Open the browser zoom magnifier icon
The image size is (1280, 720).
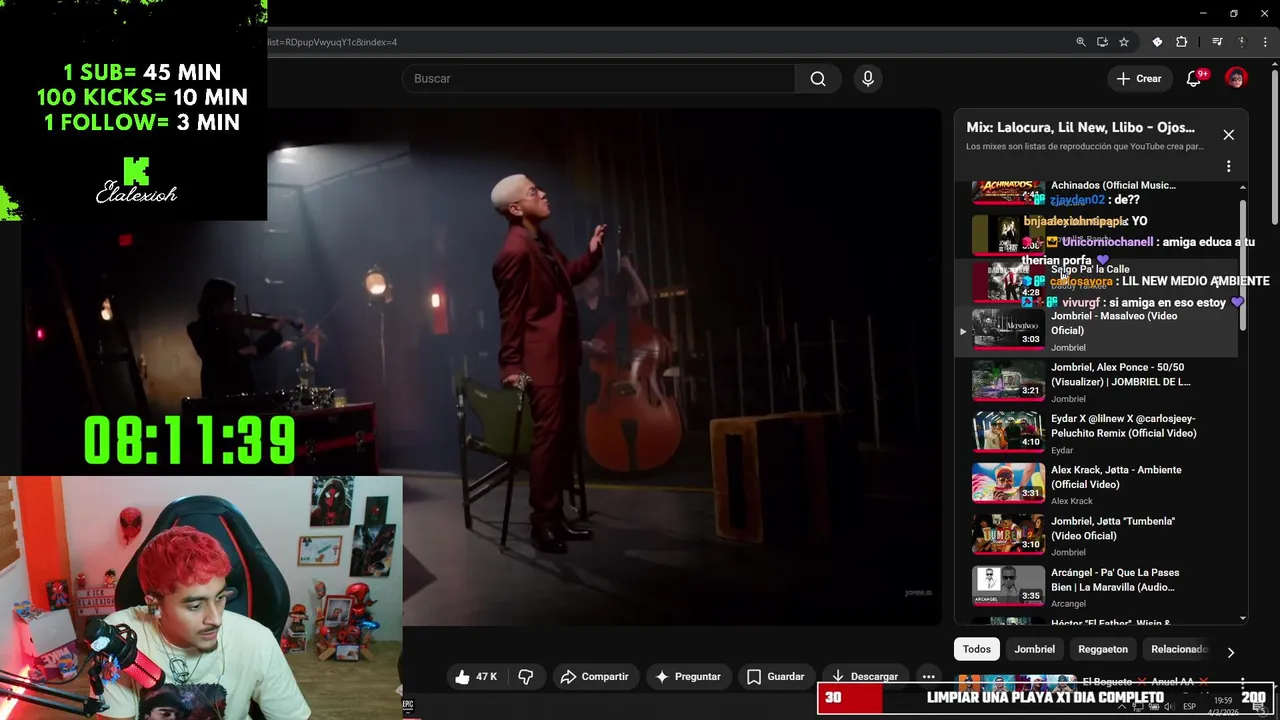[1081, 42]
